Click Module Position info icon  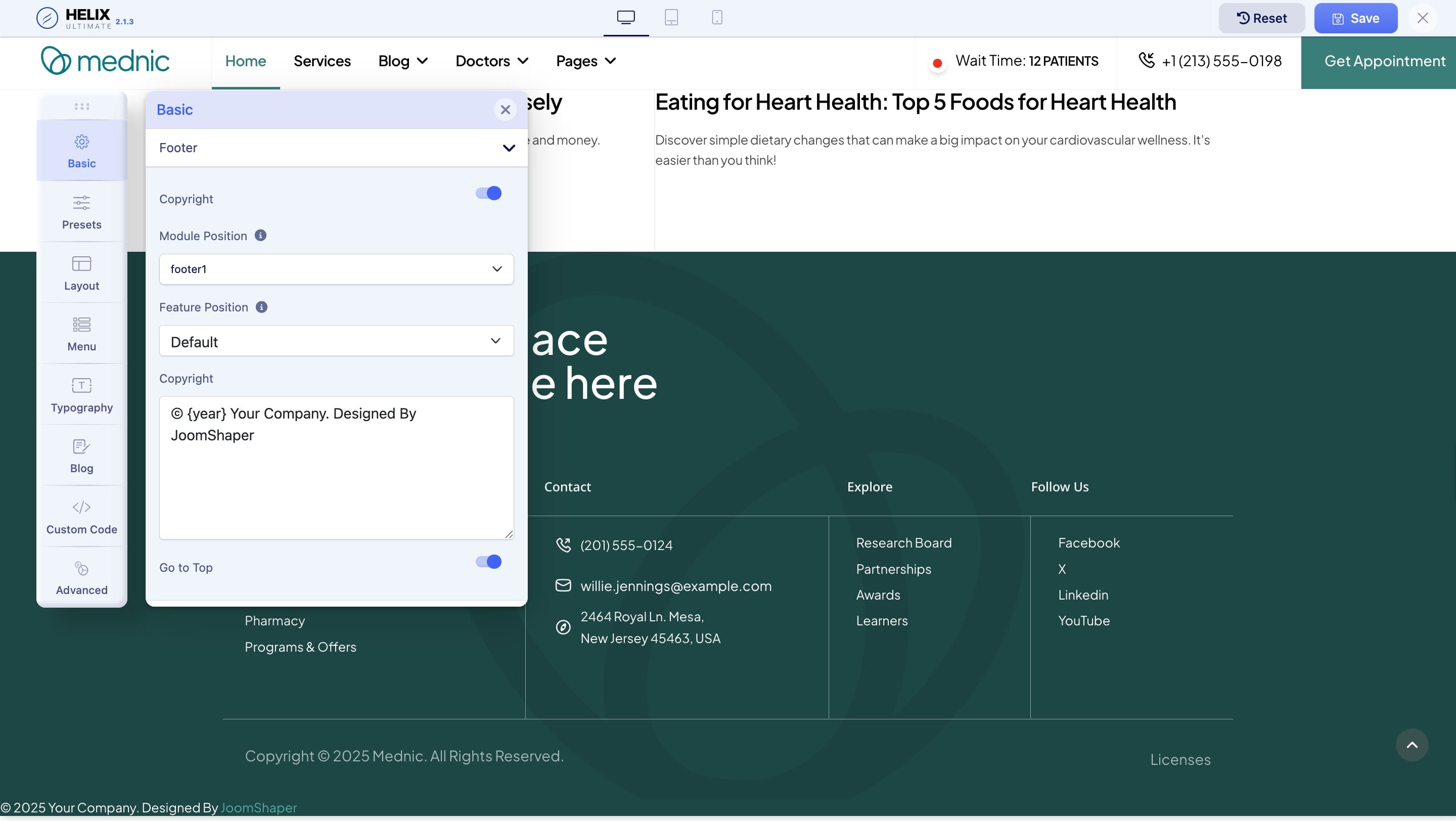(260, 235)
